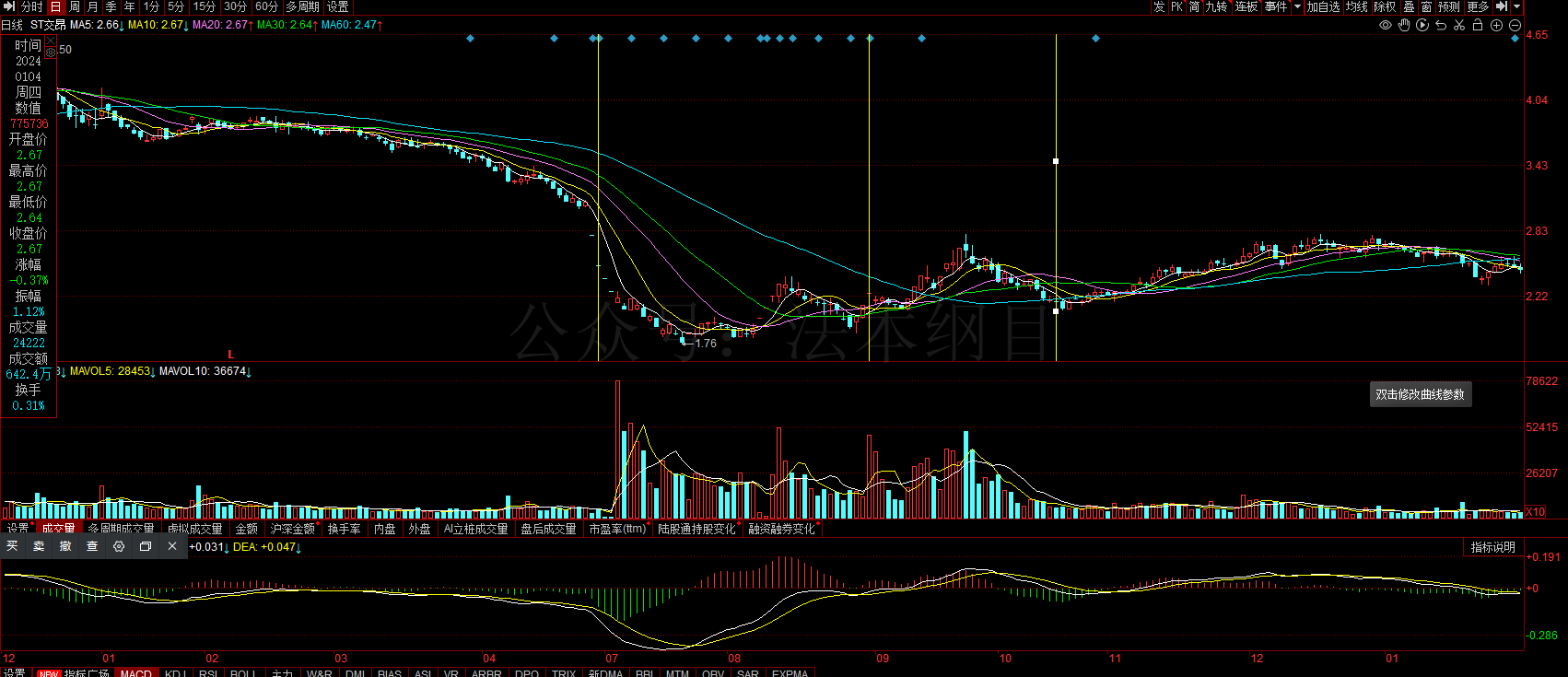Screen dimensions: 1568x677
Task: Select the 换手率 volume indicator tab
Action: pos(344,529)
